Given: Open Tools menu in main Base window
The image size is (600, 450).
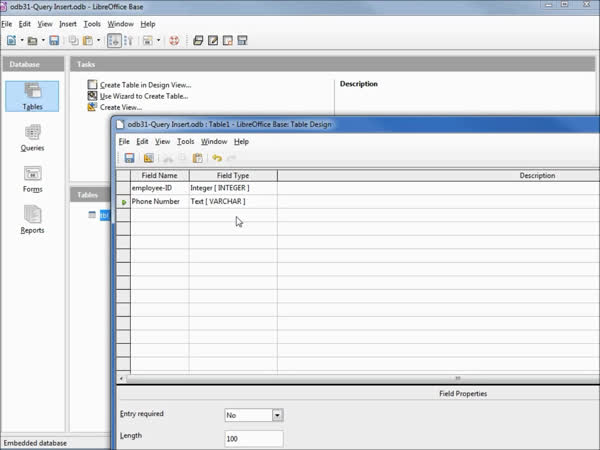Looking at the screenshot, I should [x=92, y=24].
